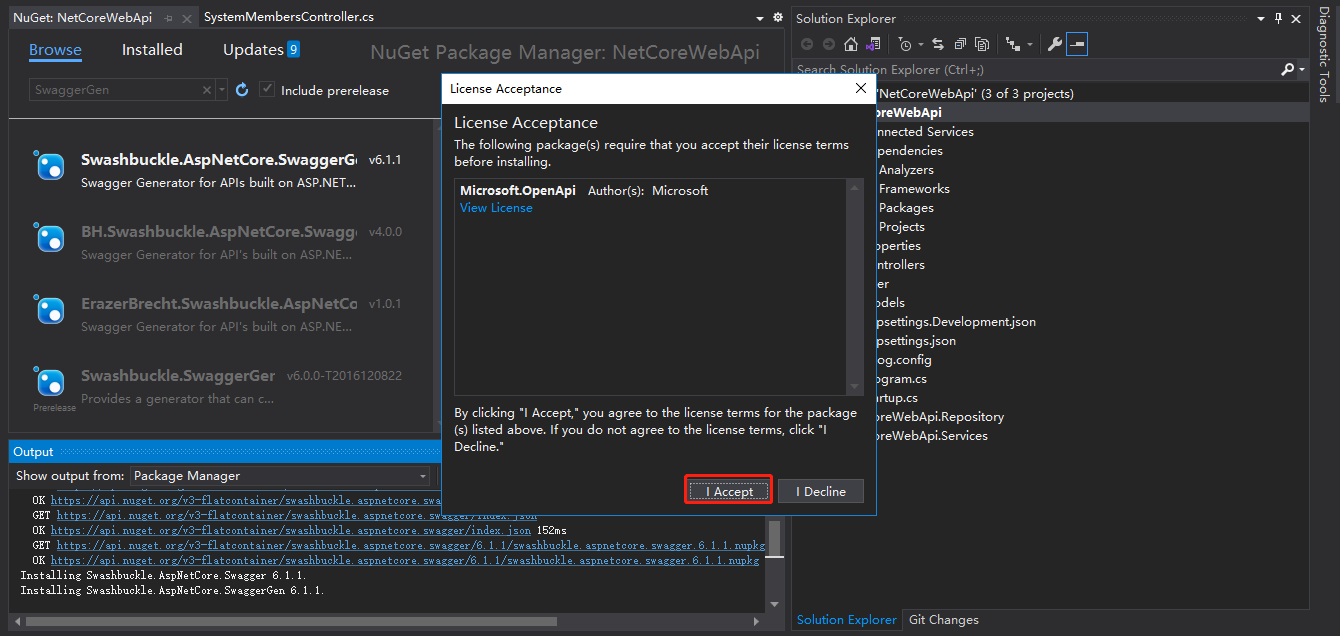This screenshot has width=1340, height=636.
Task: Select Solution Explorer bottom tab
Action: [x=846, y=620]
